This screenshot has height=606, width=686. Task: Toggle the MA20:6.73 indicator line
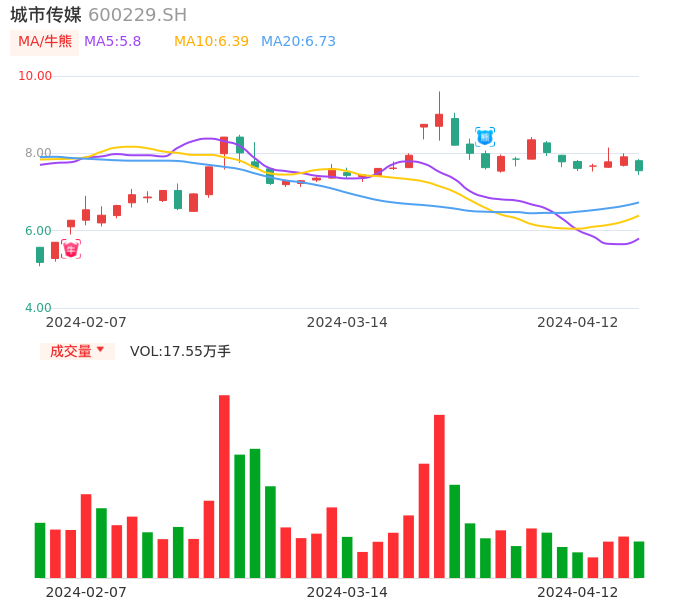click(298, 42)
